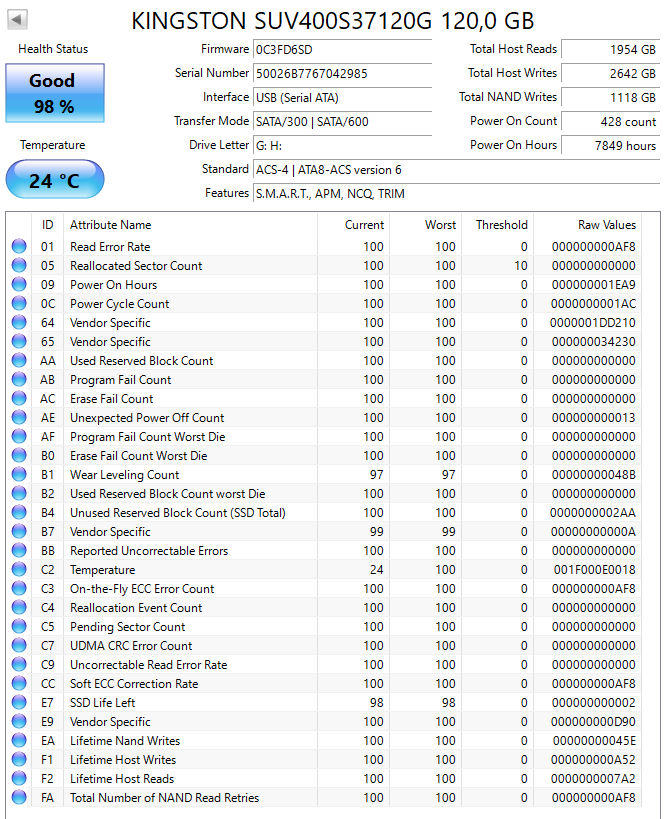Click the status orb for Soft ECC Correction Rate
The width and height of the screenshot is (668, 819).
click(x=19, y=683)
